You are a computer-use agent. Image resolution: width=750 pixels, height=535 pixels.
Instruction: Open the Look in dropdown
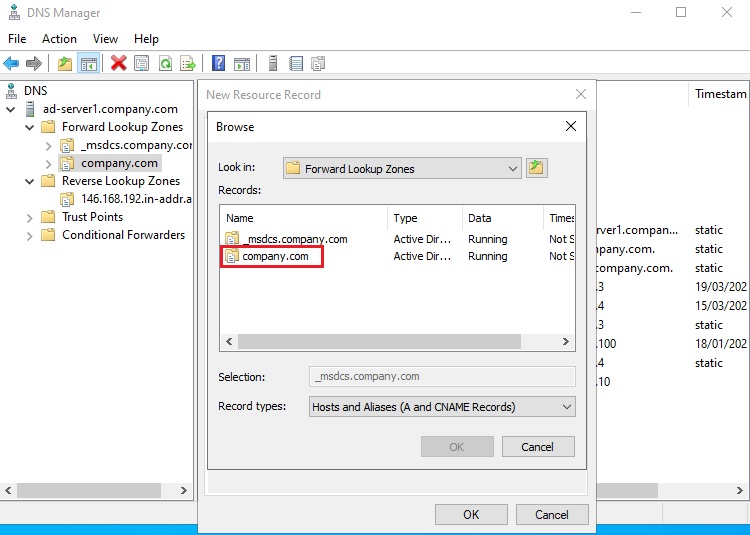tap(512, 168)
